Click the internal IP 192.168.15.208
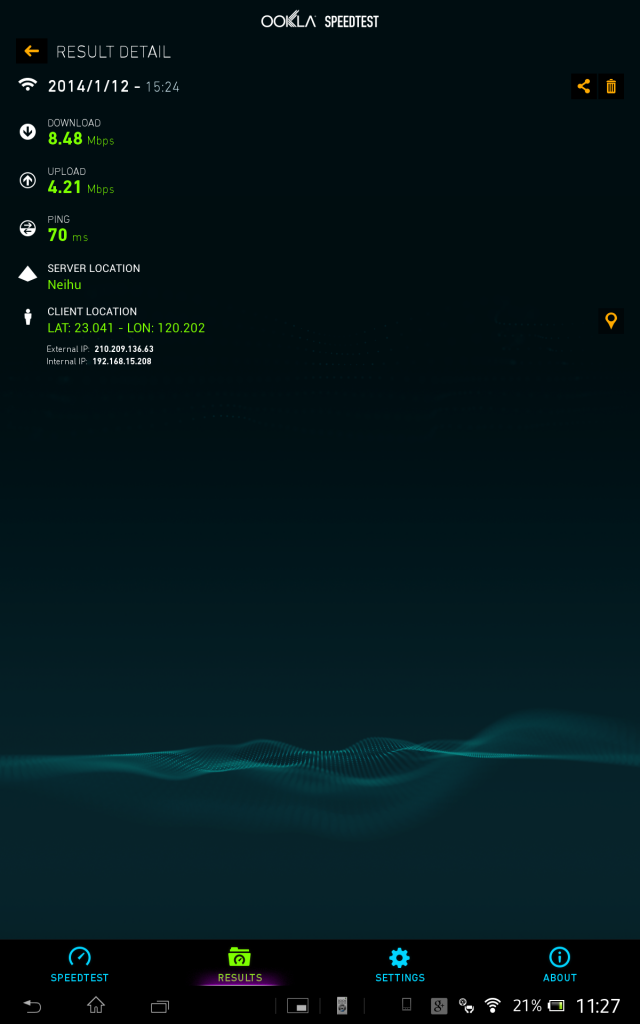This screenshot has width=640, height=1024. click(x=122, y=360)
